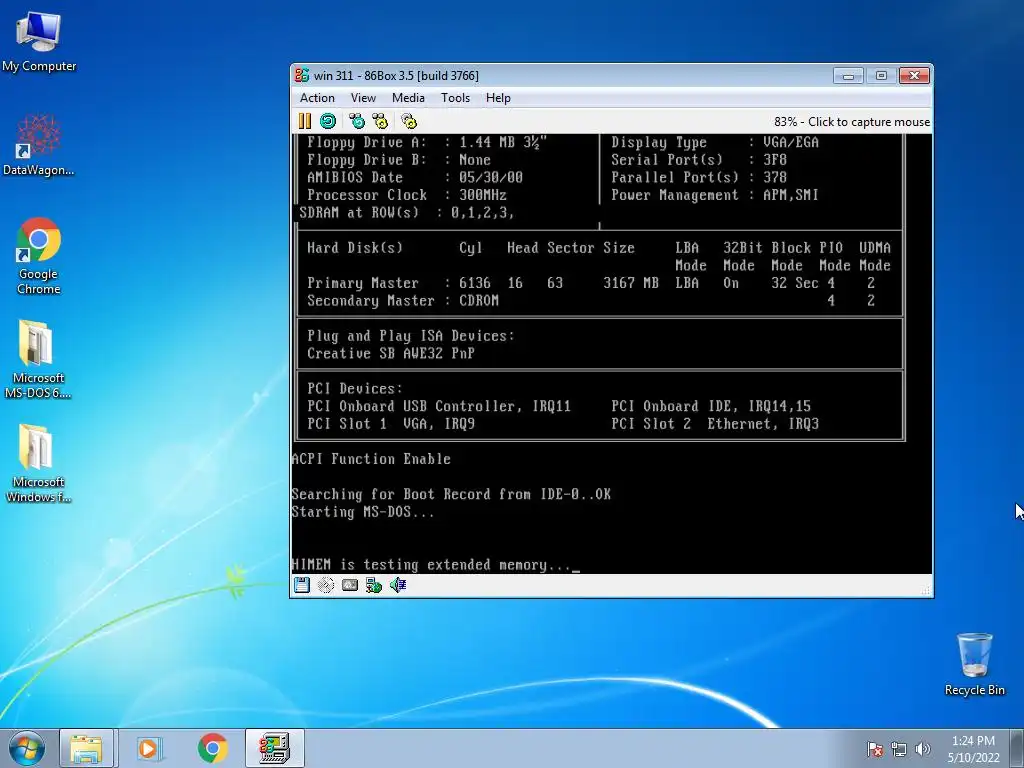Send Ctrl+Alt+Esc using the keys-and-yellow-gear icon
Viewport: 1024px width, 768px height.
coord(380,121)
